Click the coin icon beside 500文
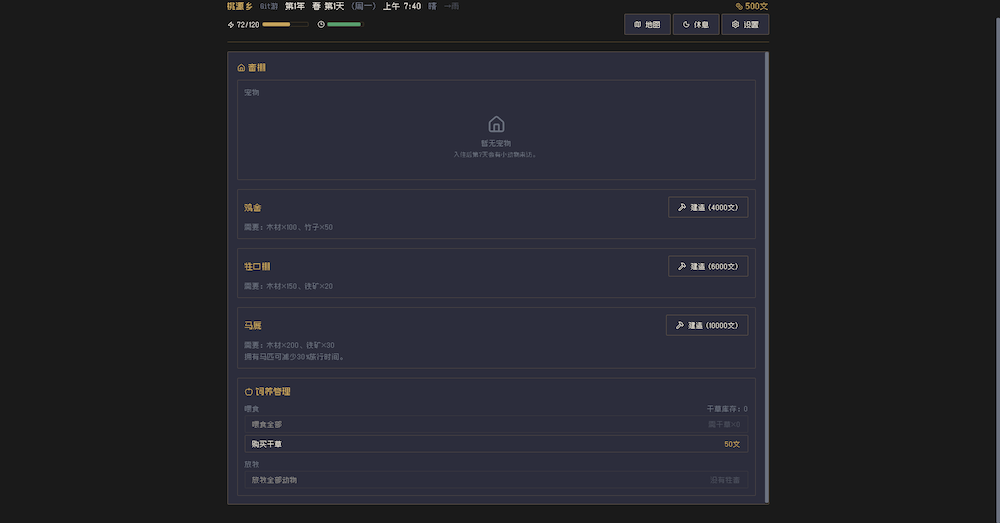 point(739,6)
